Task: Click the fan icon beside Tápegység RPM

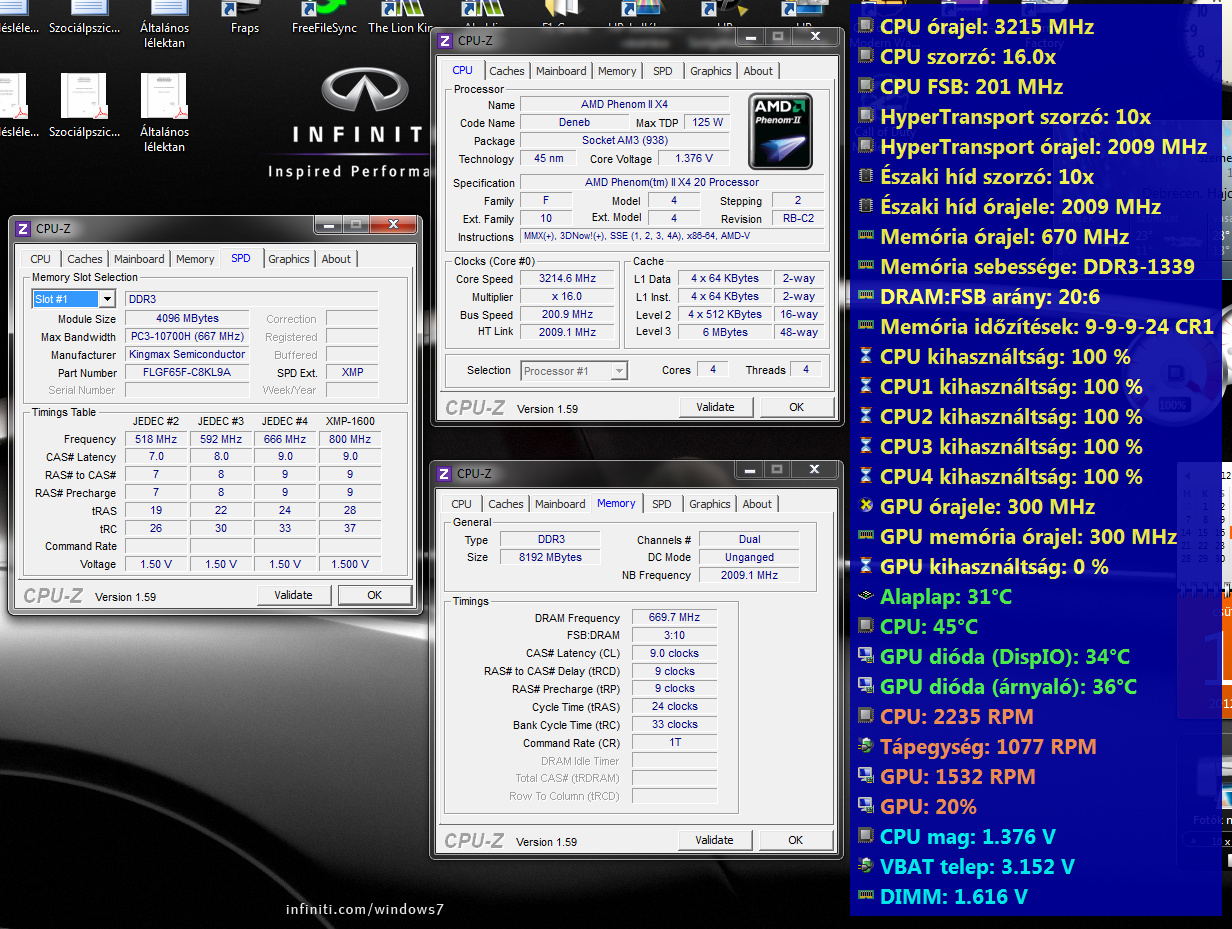Action: tap(865, 746)
